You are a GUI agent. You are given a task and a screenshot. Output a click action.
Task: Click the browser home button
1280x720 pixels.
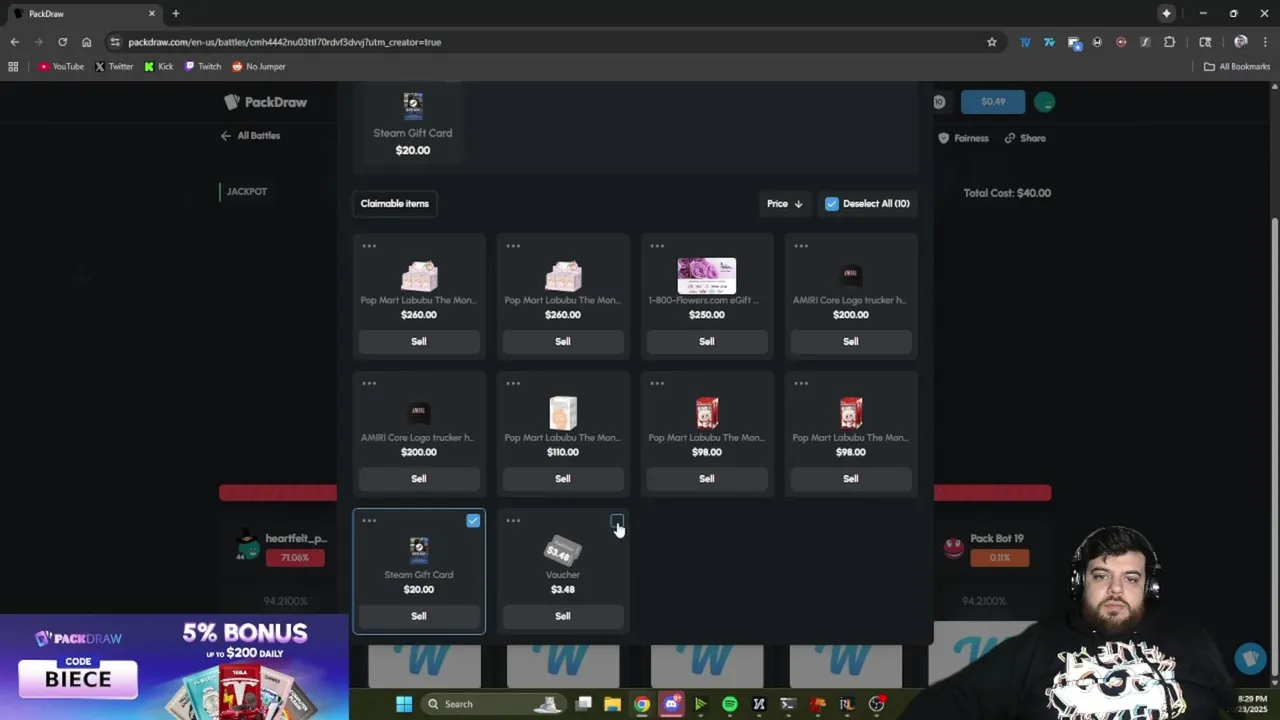click(x=86, y=42)
